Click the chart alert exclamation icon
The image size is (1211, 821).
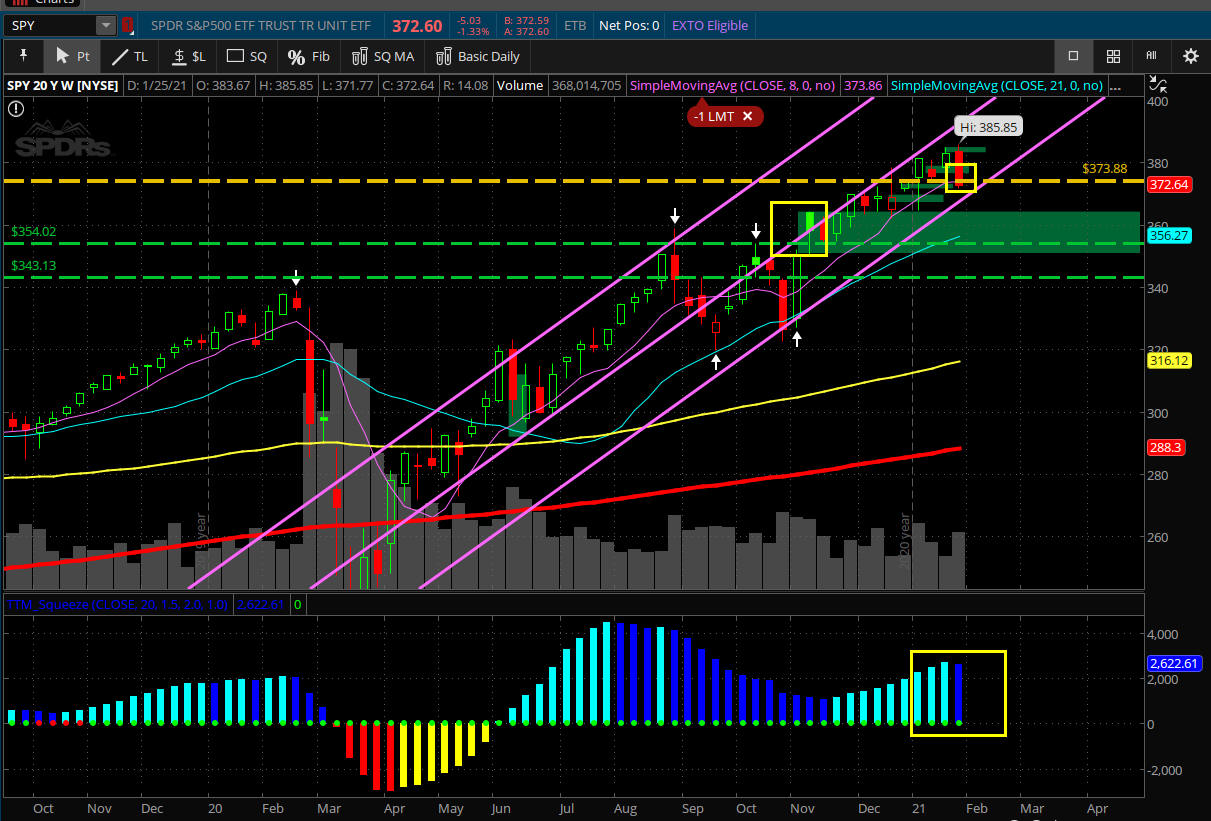click(x=16, y=109)
